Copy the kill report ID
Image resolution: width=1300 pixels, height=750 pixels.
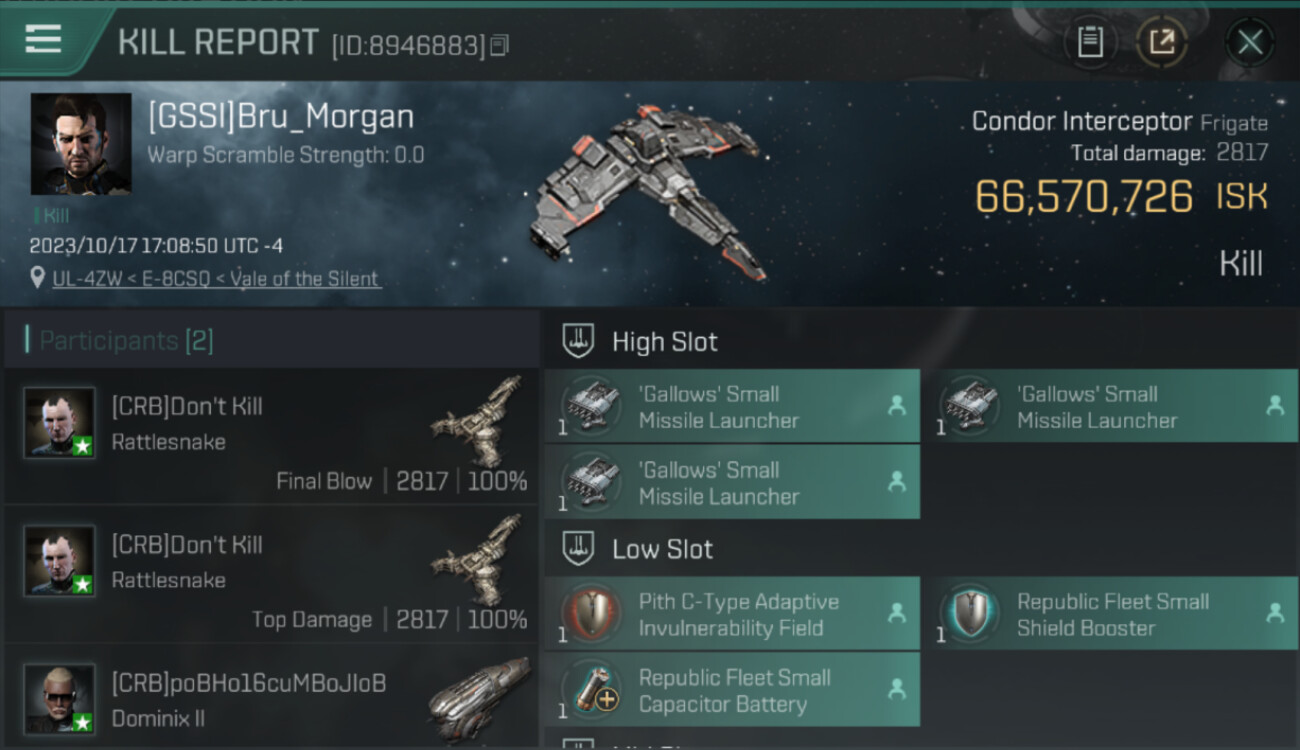click(500, 45)
